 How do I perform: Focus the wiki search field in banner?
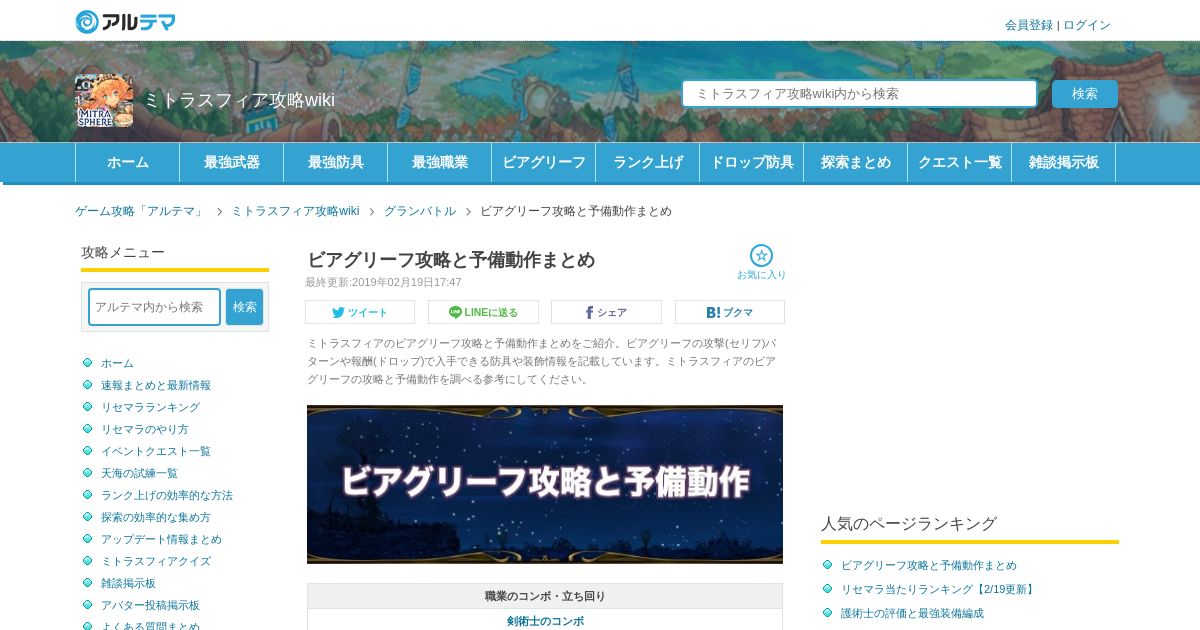860,94
